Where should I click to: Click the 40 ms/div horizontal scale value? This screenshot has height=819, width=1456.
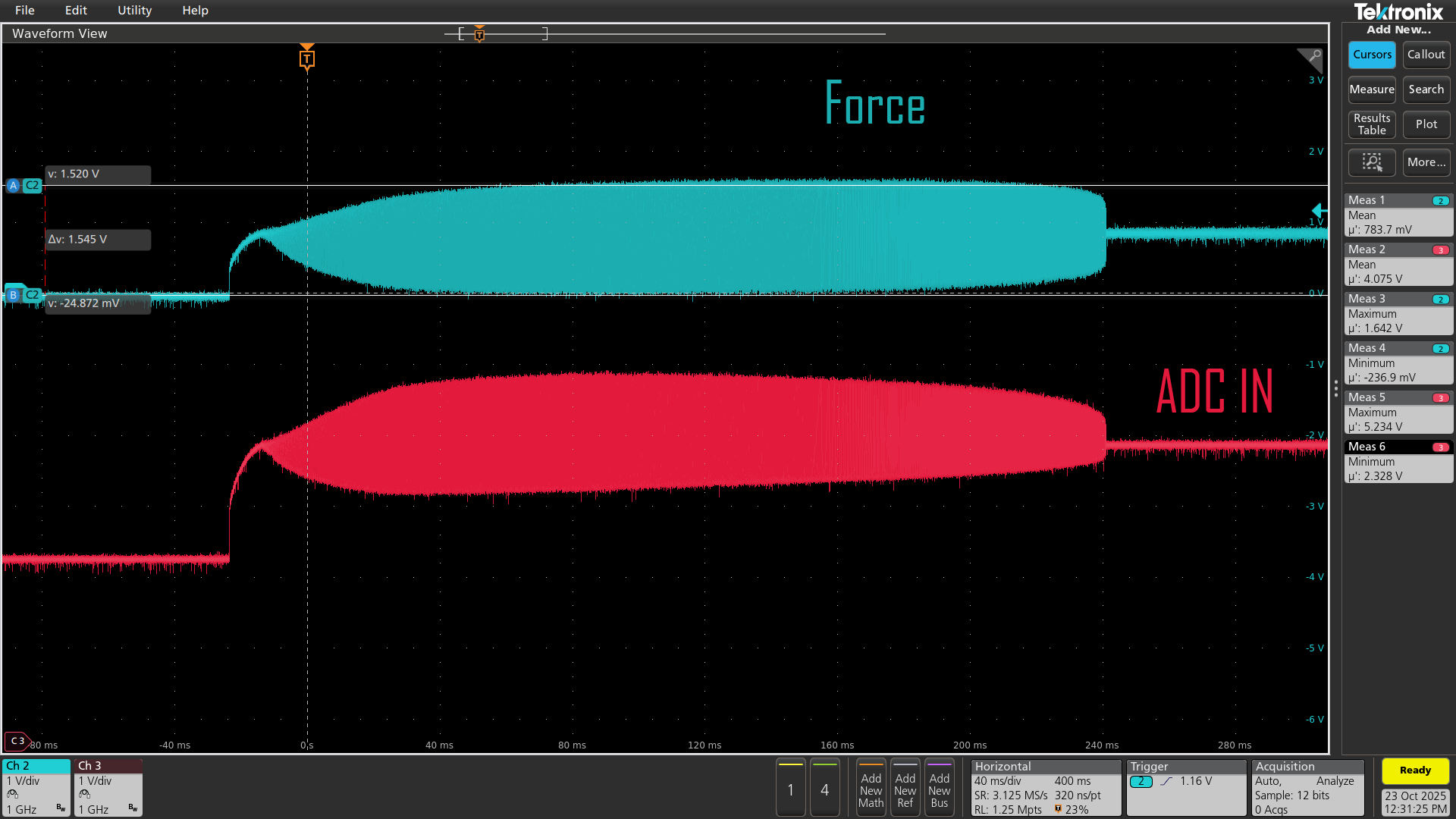pos(997,781)
